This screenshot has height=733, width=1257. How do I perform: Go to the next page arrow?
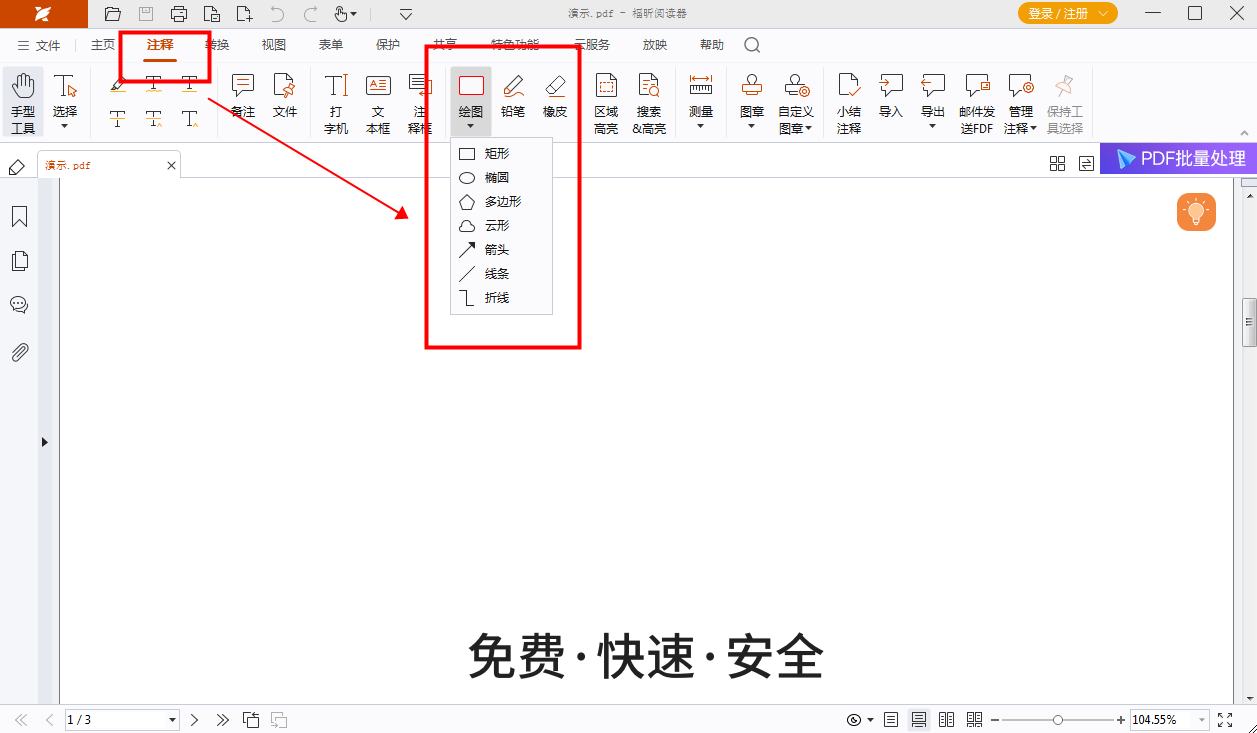[x=195, y=720]
